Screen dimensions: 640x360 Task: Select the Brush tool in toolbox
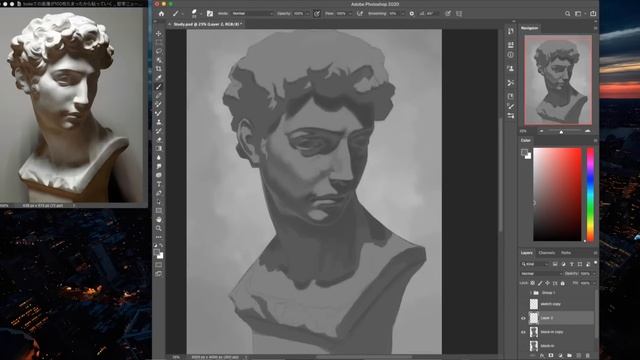(159, 87)
